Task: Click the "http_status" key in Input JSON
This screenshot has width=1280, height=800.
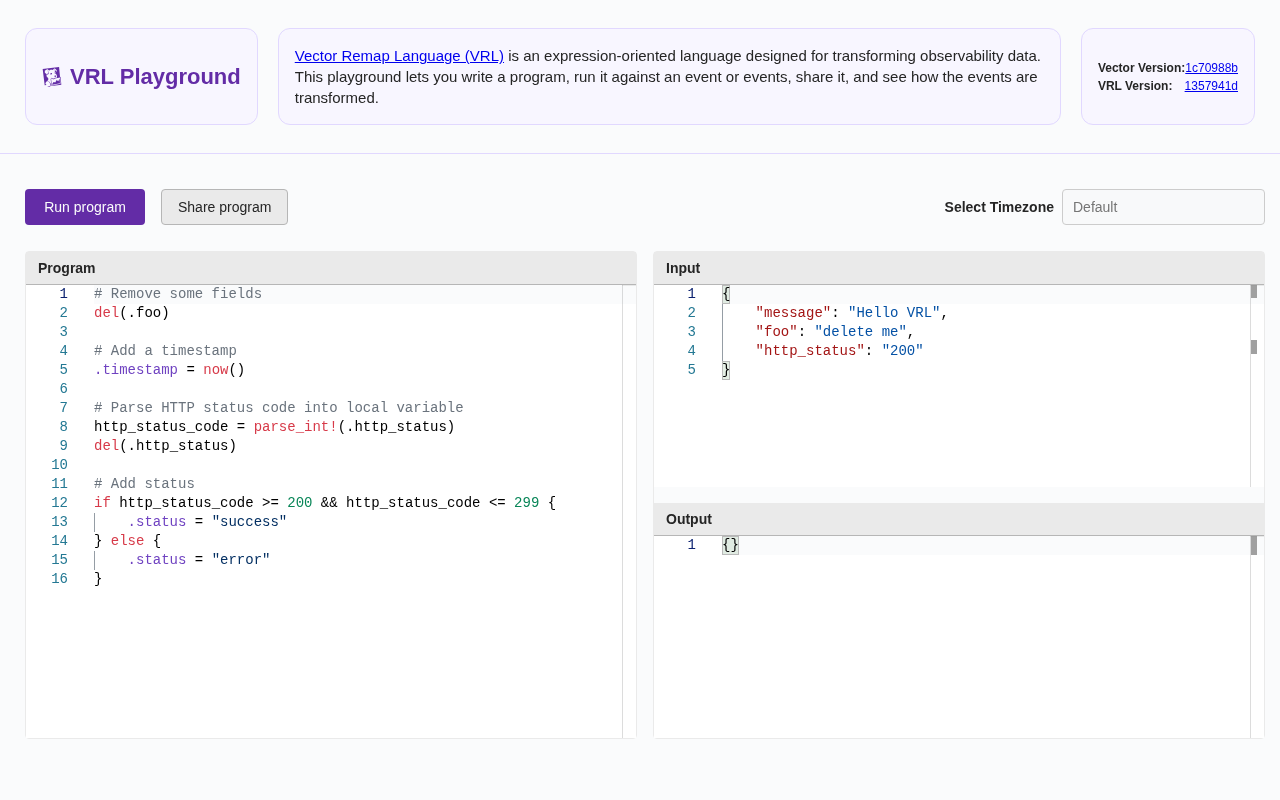Action: click(x=809, y=351)
